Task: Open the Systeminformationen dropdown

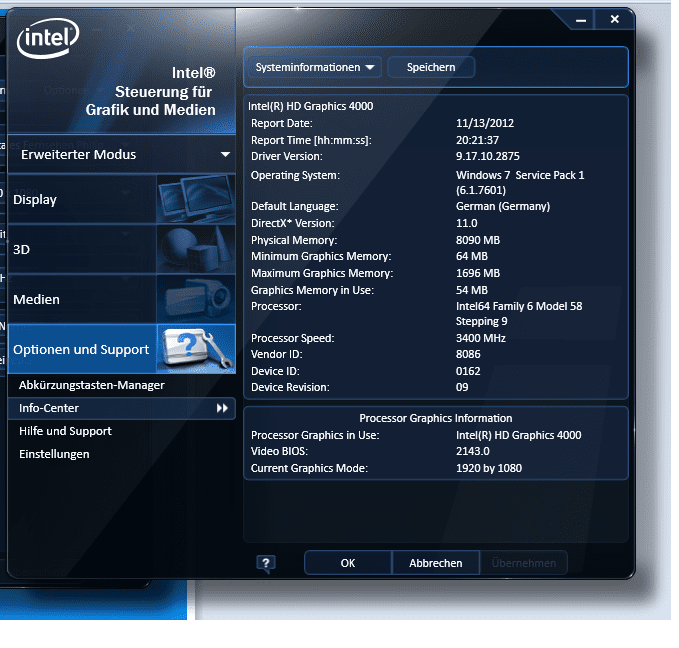Action: click(x=315, y=68)
